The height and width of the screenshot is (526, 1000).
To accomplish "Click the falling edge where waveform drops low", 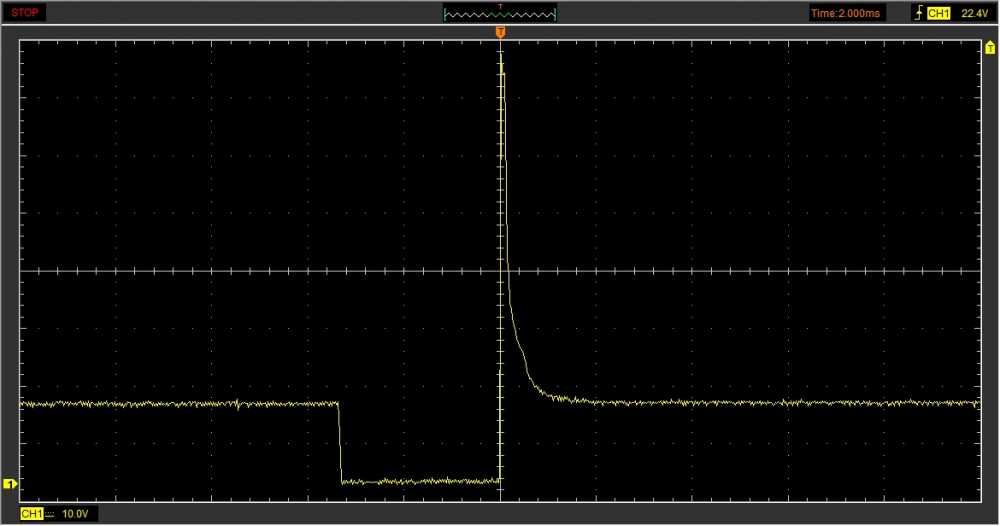I will pyautogui.click(x=340, y=442).
